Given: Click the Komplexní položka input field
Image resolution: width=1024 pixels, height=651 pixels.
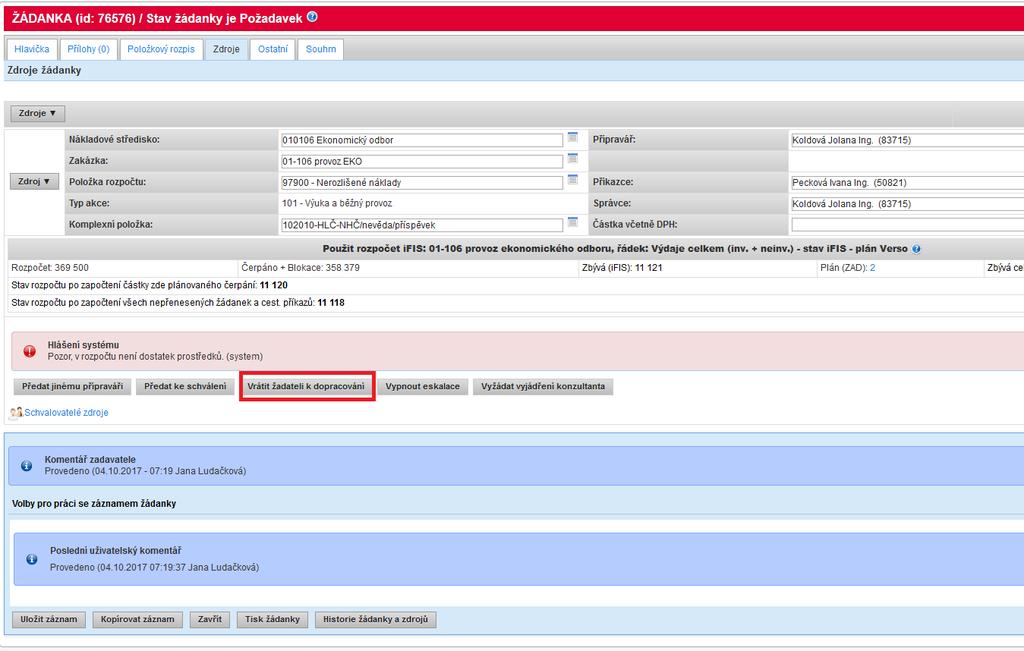Looking at the screenshot, I should (422, 225).
